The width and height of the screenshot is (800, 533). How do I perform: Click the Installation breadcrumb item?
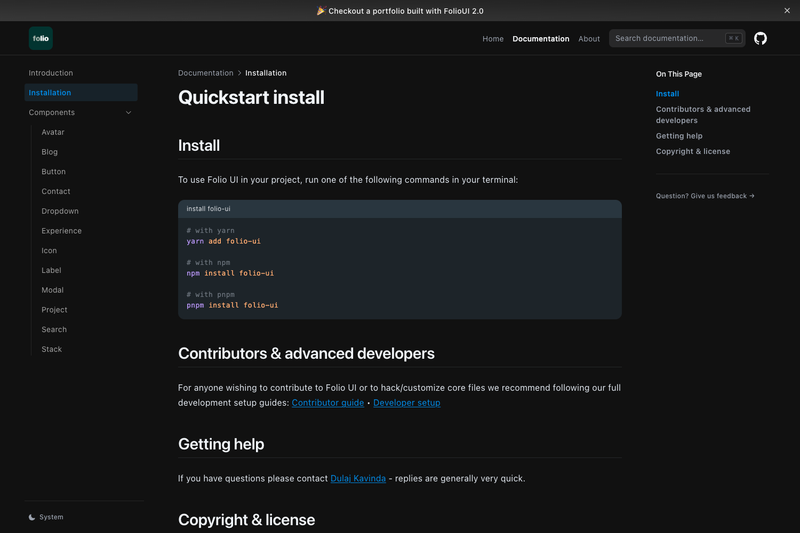pyautogui.click(x=266, y=73)
